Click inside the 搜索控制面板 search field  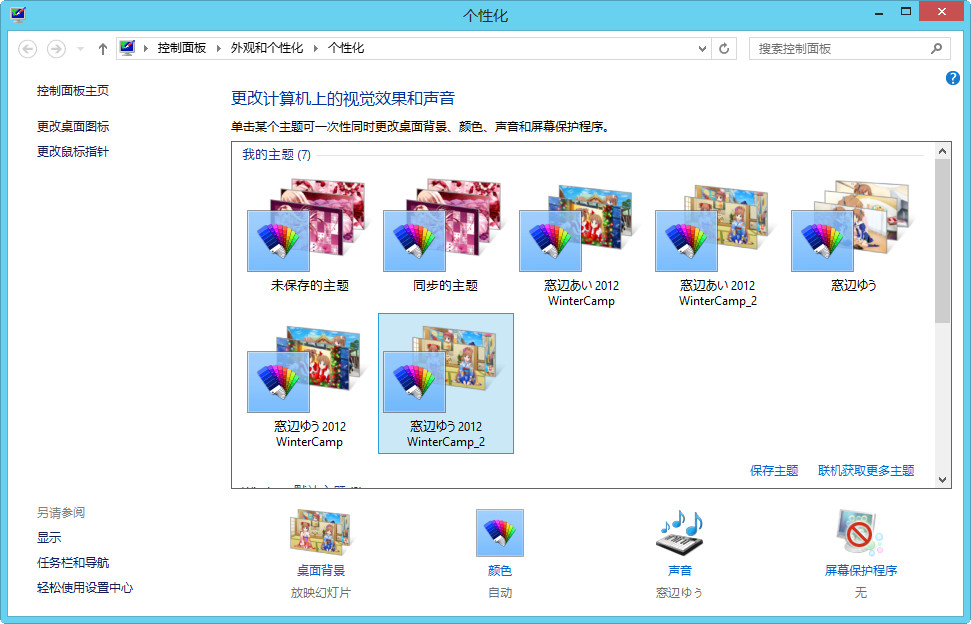838,48
